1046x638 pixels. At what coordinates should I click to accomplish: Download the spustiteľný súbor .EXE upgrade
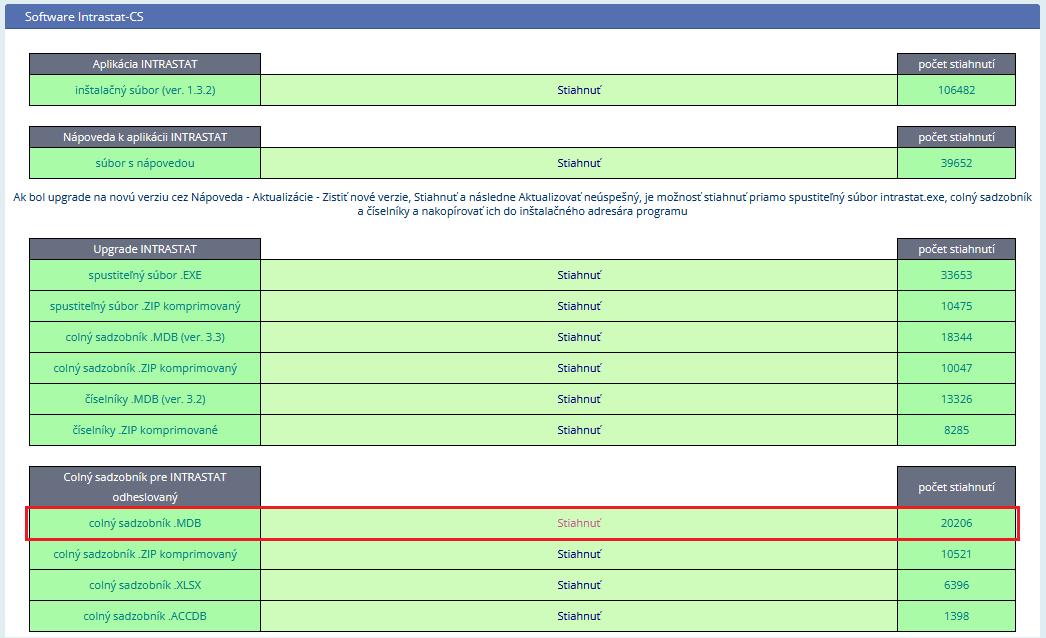(x=579, y=275)
